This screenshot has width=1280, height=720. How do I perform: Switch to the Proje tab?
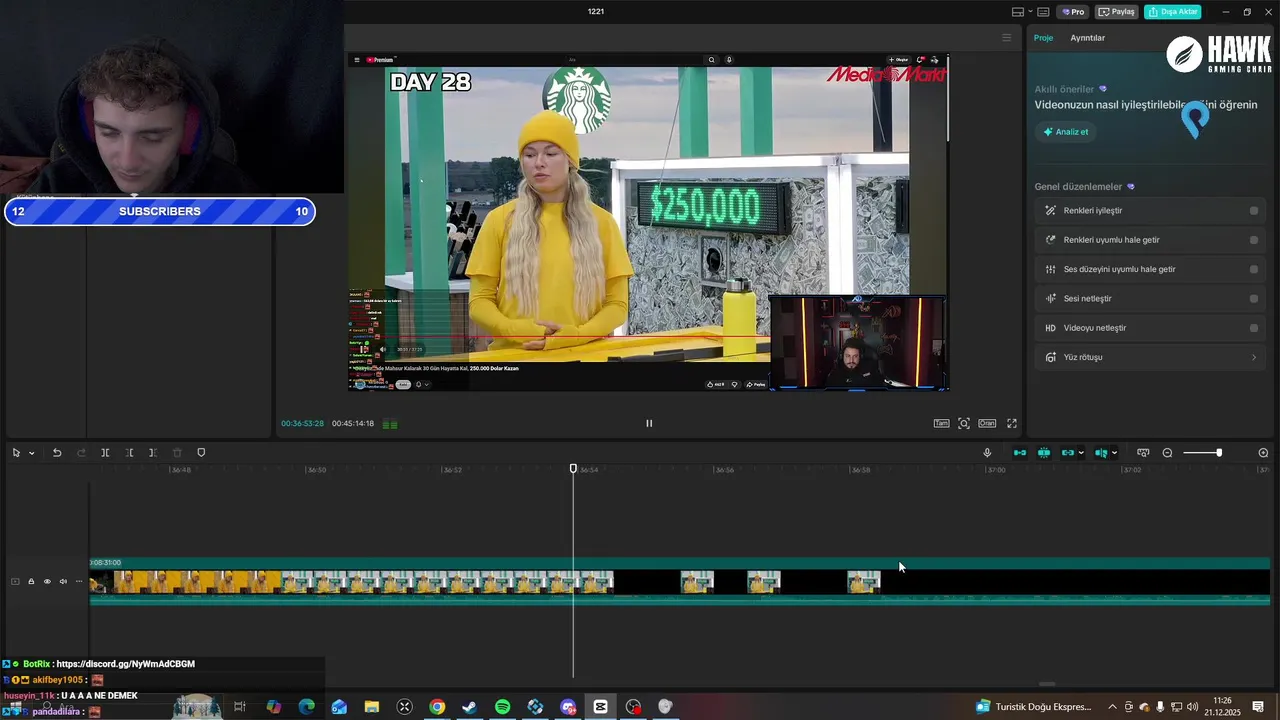pos(1043,38)
